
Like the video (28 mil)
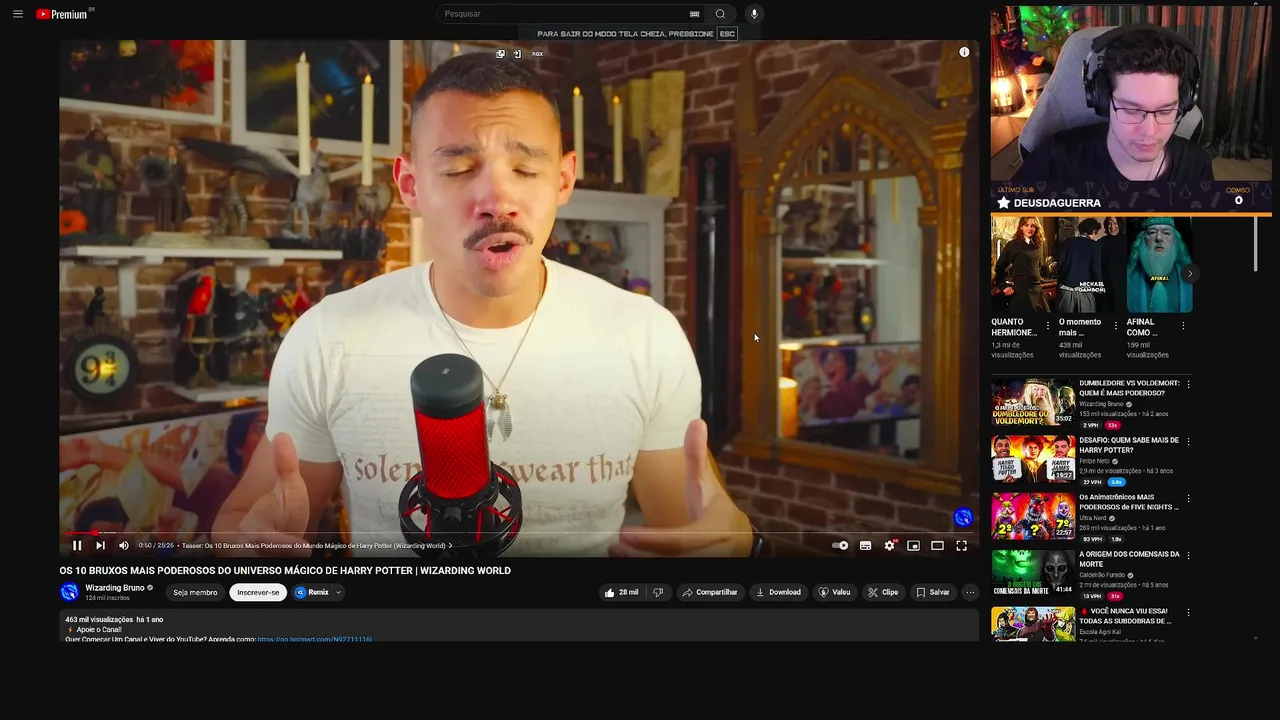[621, 592]
